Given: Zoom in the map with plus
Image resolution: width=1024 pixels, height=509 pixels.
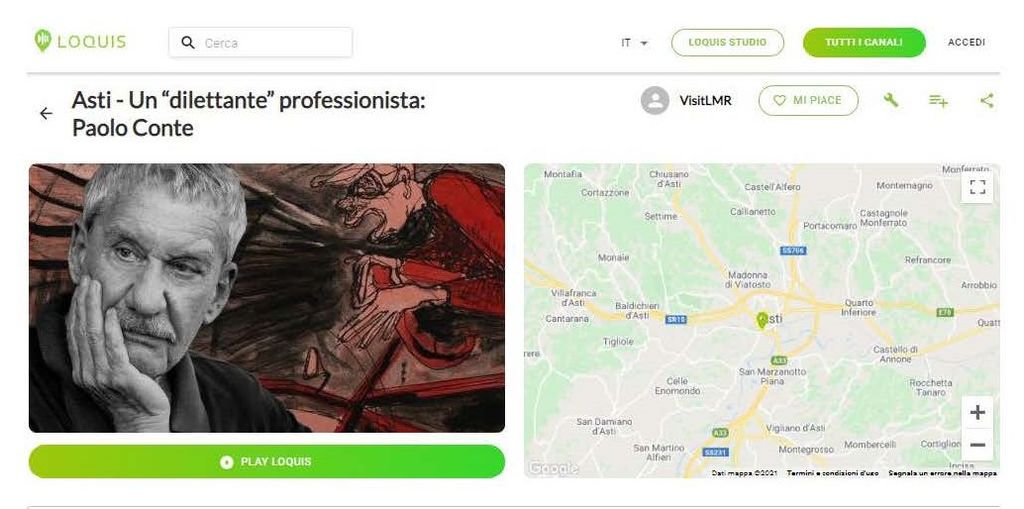Looking at the screenshot, I should pos(977,412).
